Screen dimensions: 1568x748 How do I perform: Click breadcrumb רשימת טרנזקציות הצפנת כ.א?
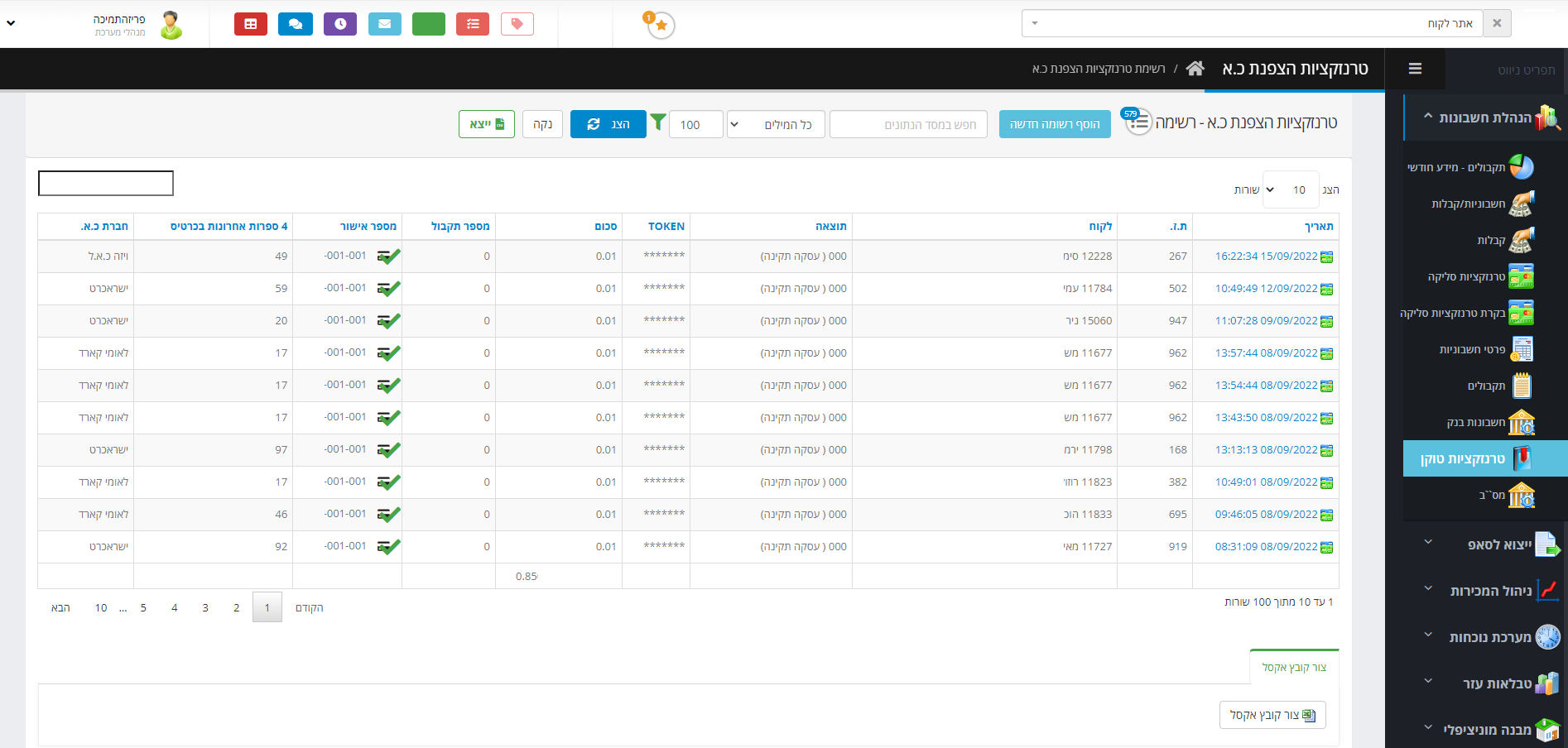tap(1099, 69)
